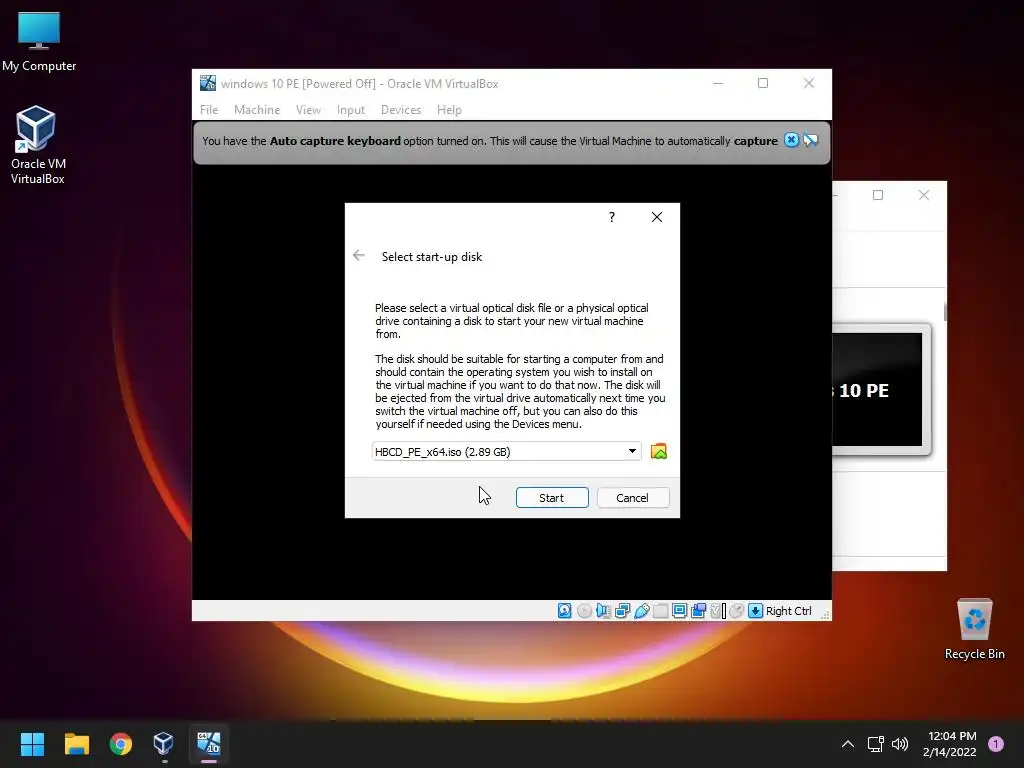The width and height of the screenshot is (1024, 768).
Task: Open the Help menu
Action: point(449,110)
